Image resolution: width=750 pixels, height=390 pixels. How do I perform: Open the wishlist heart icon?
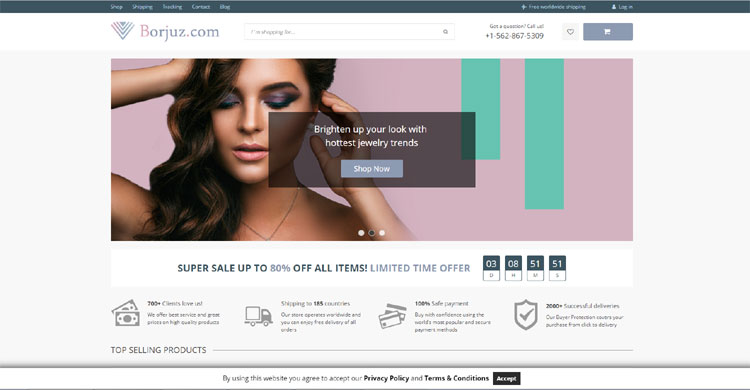570,32
